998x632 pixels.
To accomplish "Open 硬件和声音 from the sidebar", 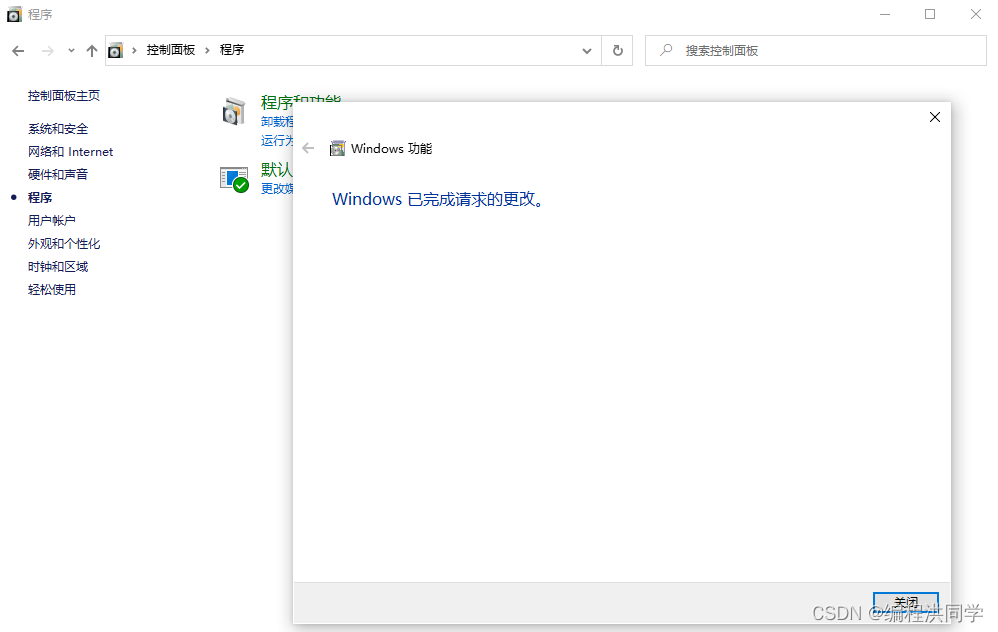I will (x=58, y=175).
